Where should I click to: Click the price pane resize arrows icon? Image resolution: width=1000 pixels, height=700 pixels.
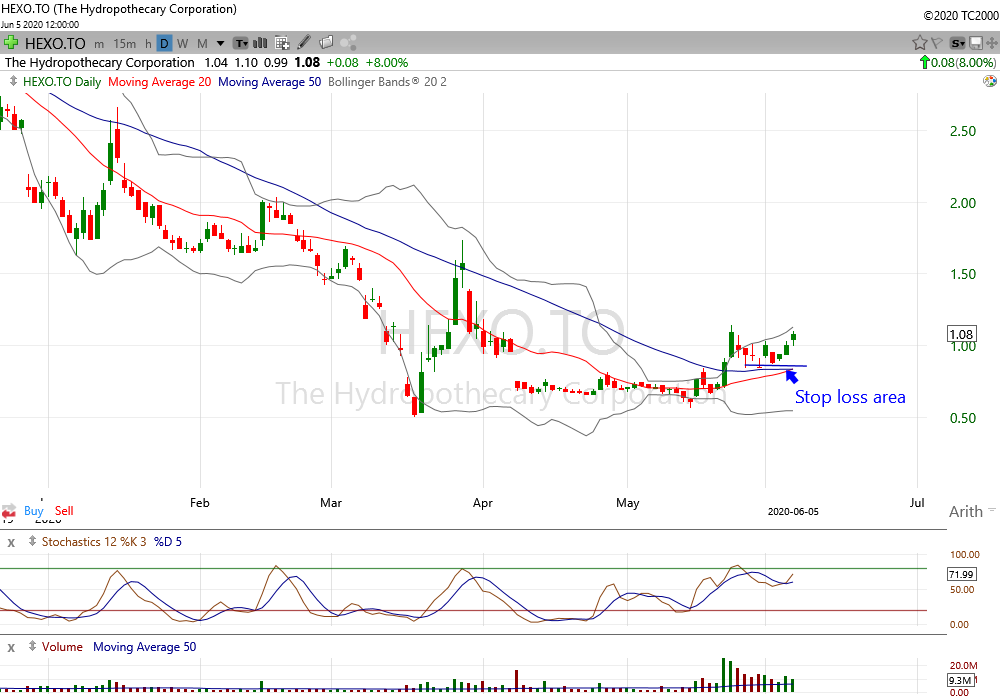(x=13, y=81)
